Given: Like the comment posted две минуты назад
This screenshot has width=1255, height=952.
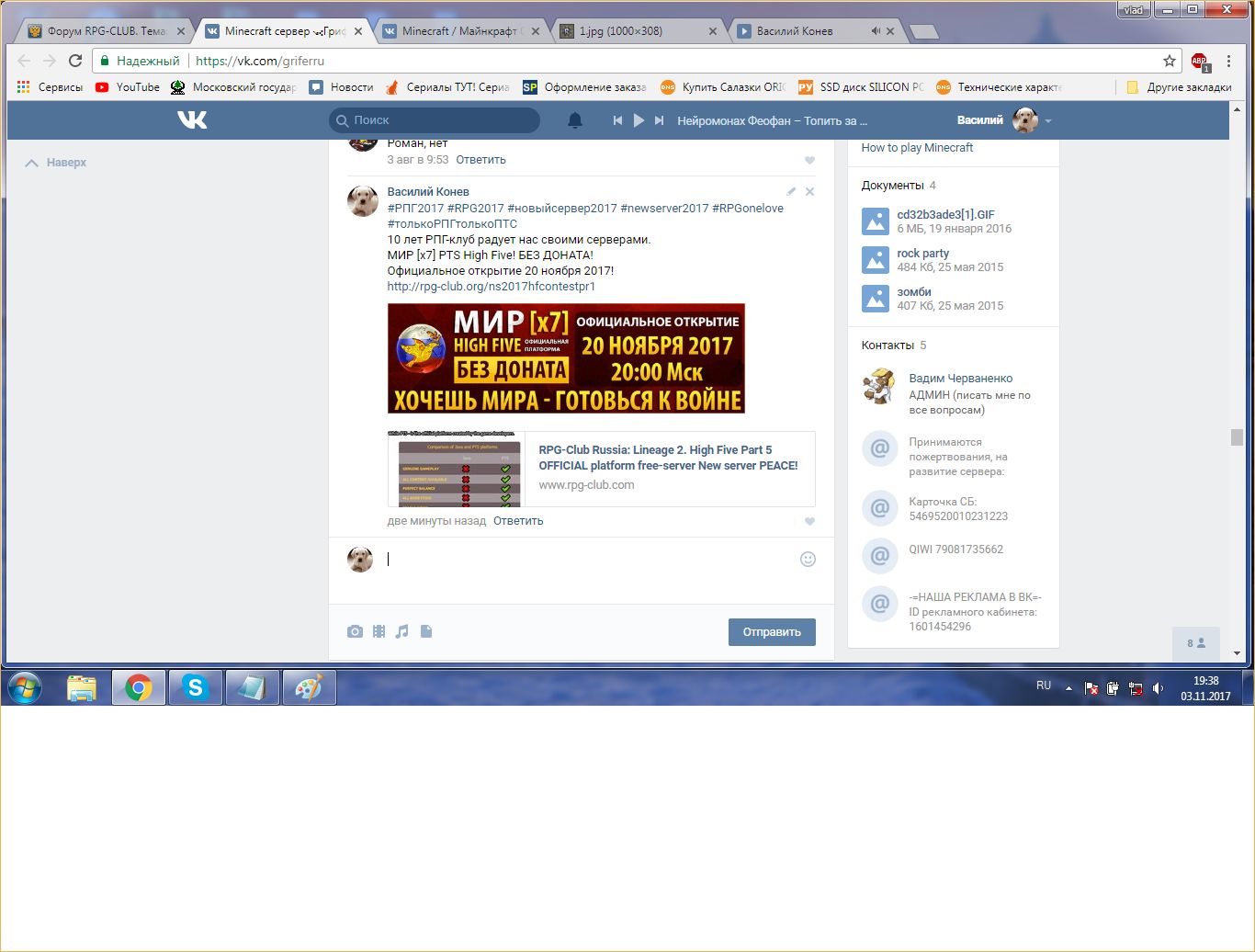Looking at the screenshot, I should point(809,521).
